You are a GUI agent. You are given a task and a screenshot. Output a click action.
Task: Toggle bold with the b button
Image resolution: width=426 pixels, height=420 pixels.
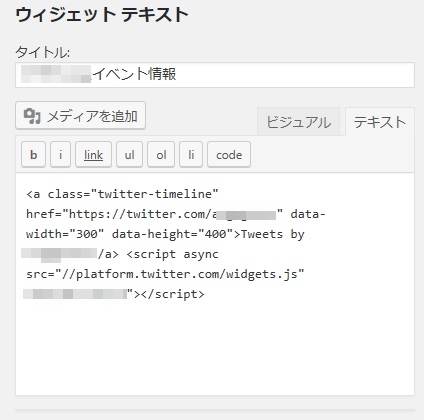pyautogui.click(x=33, y=155)
